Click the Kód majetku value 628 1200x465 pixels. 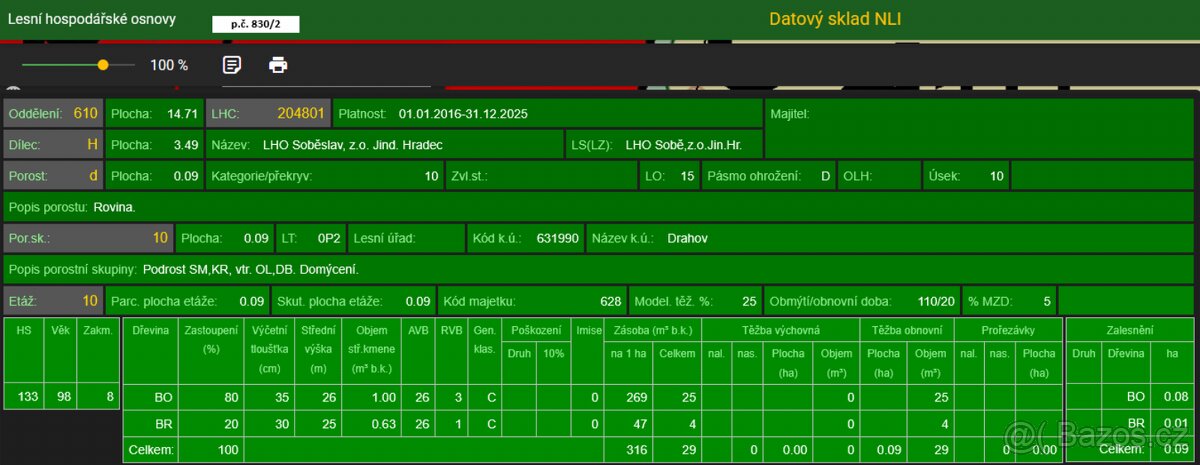pyautogui.click(x=611, y=301)
